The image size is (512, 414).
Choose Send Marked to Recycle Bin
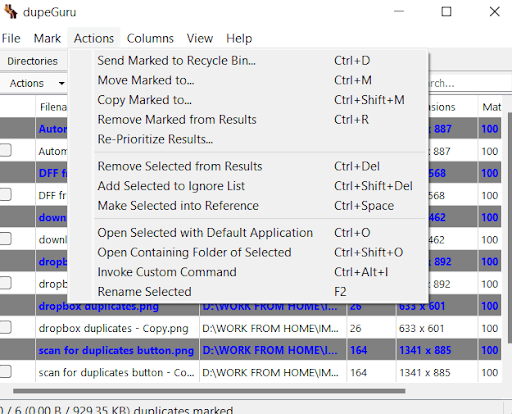(x=248, y=61)
